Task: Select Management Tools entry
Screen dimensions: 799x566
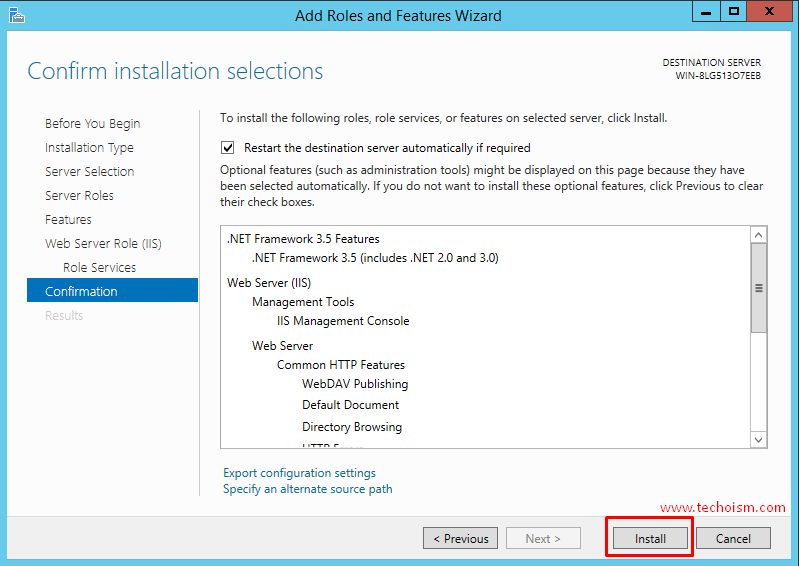Action: pos(303,302)
